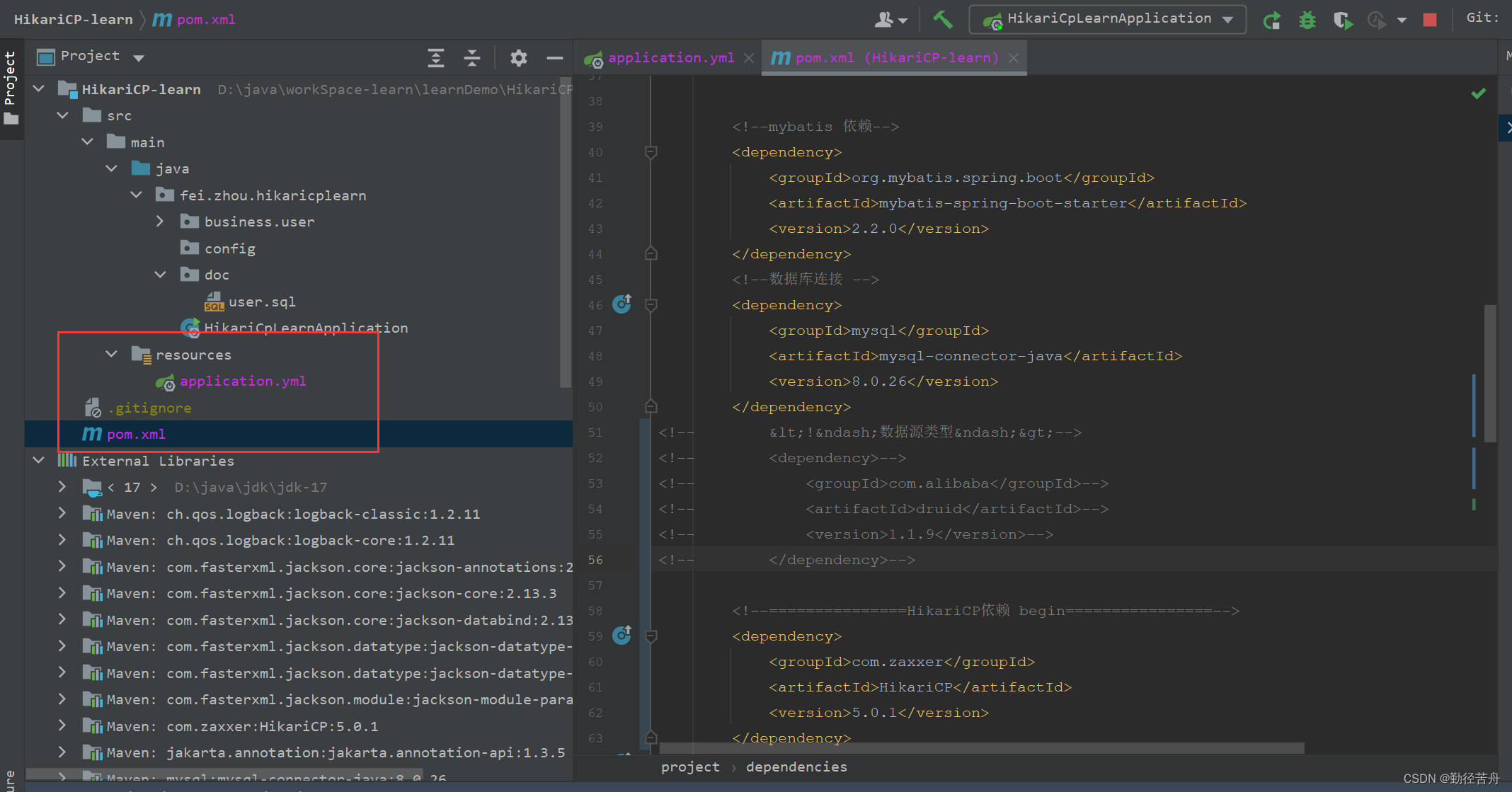1512x792 pixels.
Task: Expand all nodes in Project tree
Action: 436,57
